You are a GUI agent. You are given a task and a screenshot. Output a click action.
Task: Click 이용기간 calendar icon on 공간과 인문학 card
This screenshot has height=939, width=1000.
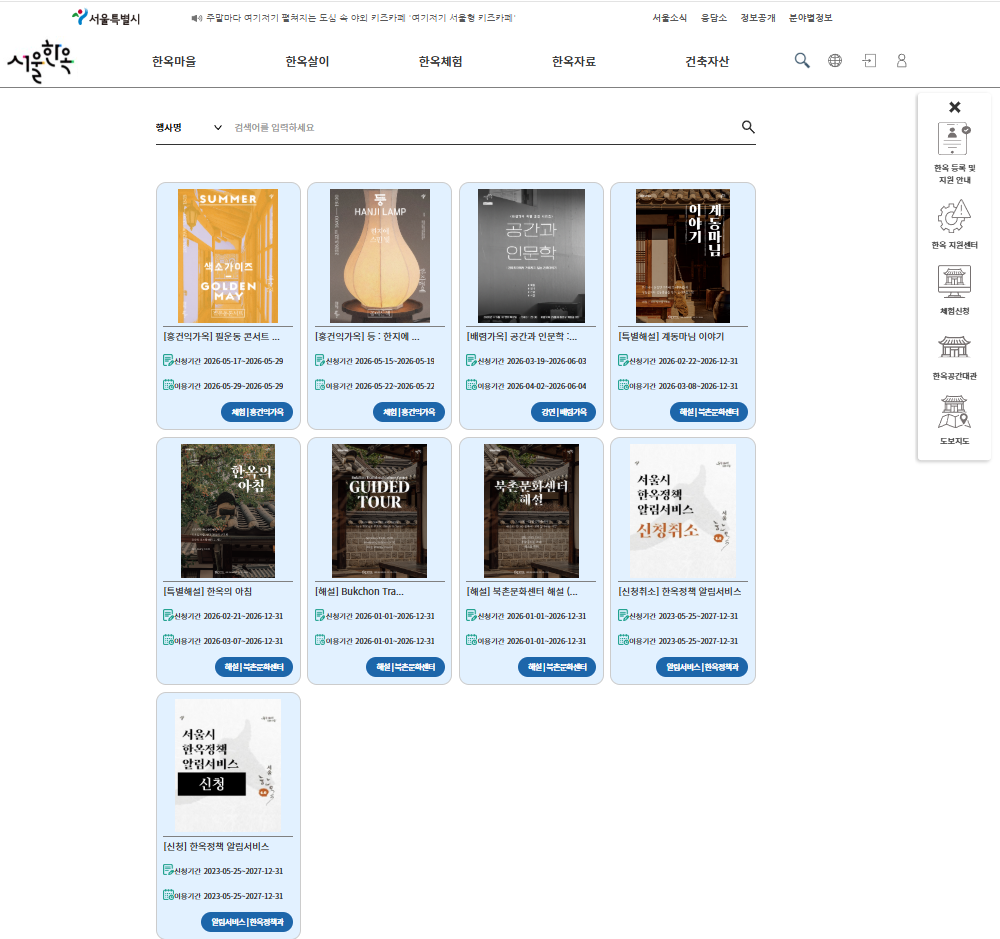click(x=471, y=385)
